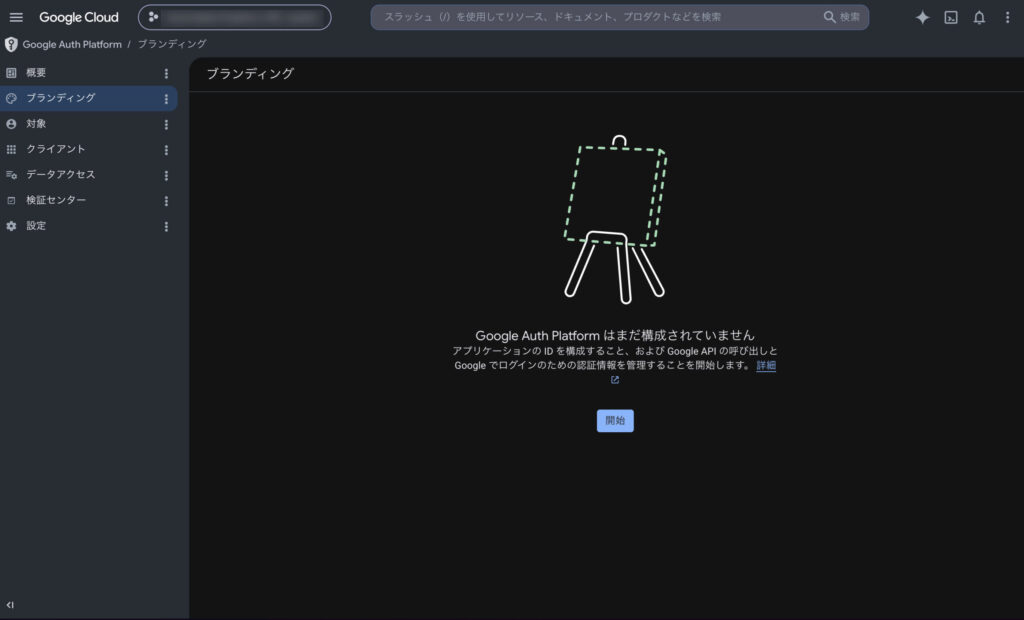
Task: Click the Google Cloud logo
Action: tap(78, 18)
